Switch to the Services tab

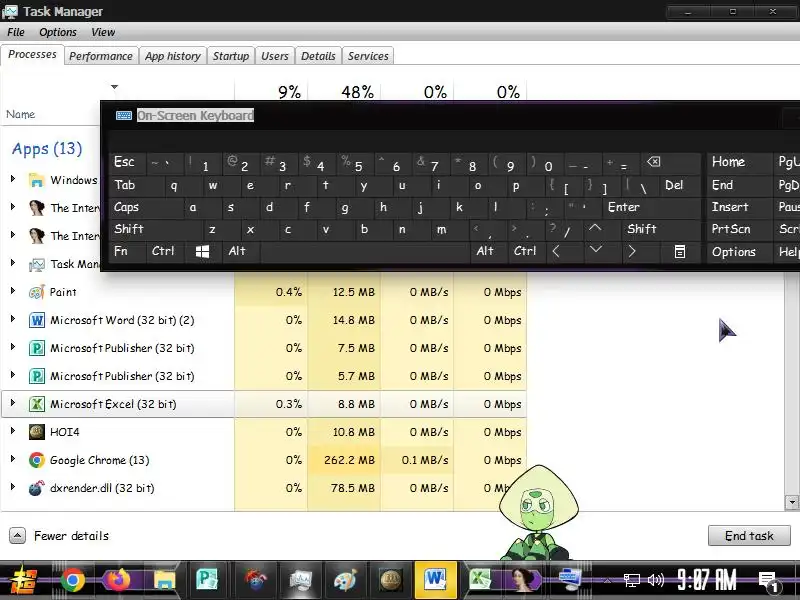point(368,56)
